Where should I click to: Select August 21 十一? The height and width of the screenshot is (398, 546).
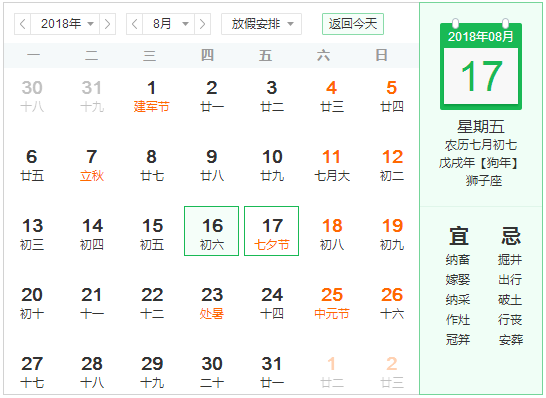[92, 303]
